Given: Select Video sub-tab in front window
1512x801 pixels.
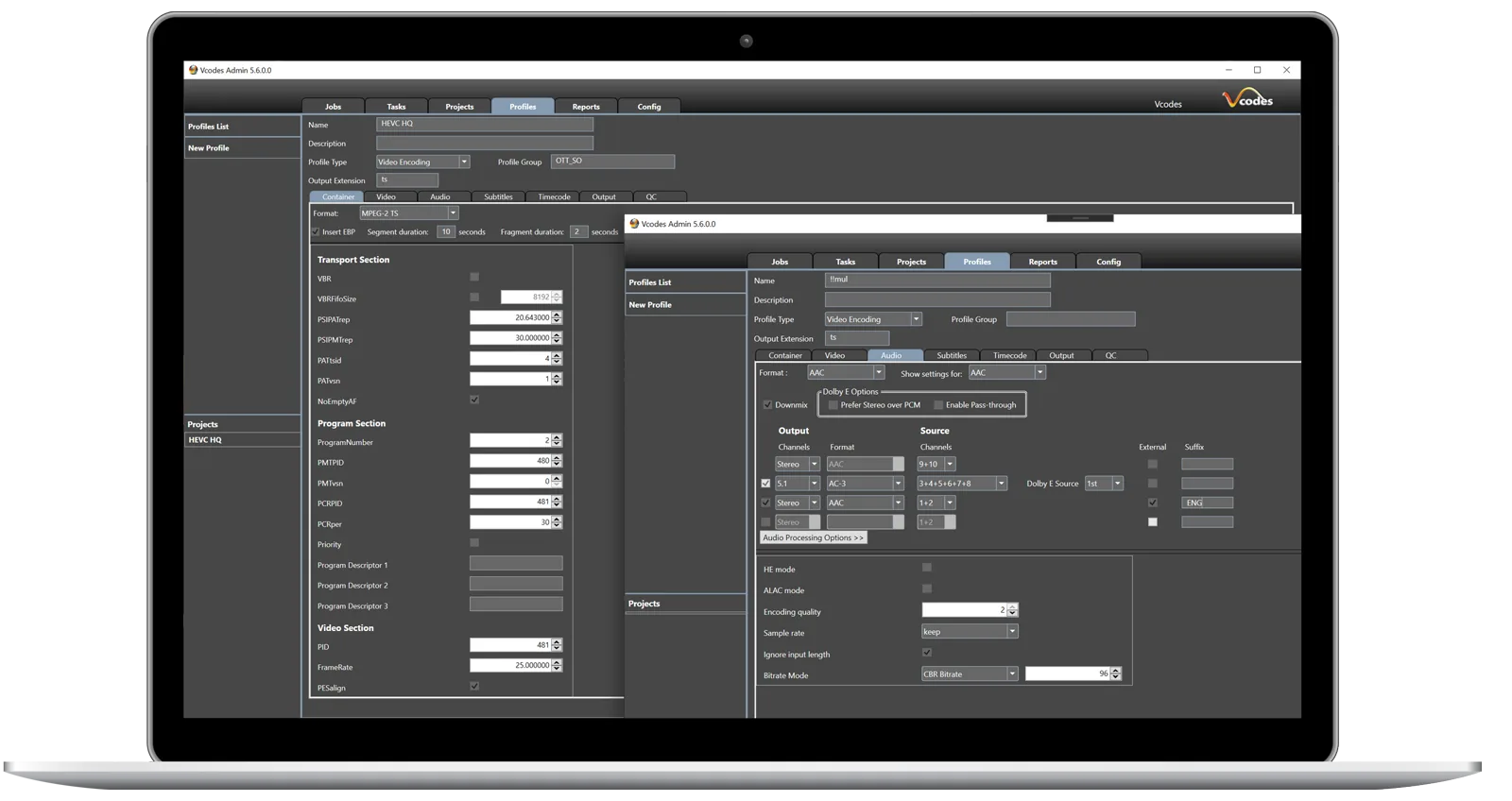Looking at the screenshot, I should point(834,355).
